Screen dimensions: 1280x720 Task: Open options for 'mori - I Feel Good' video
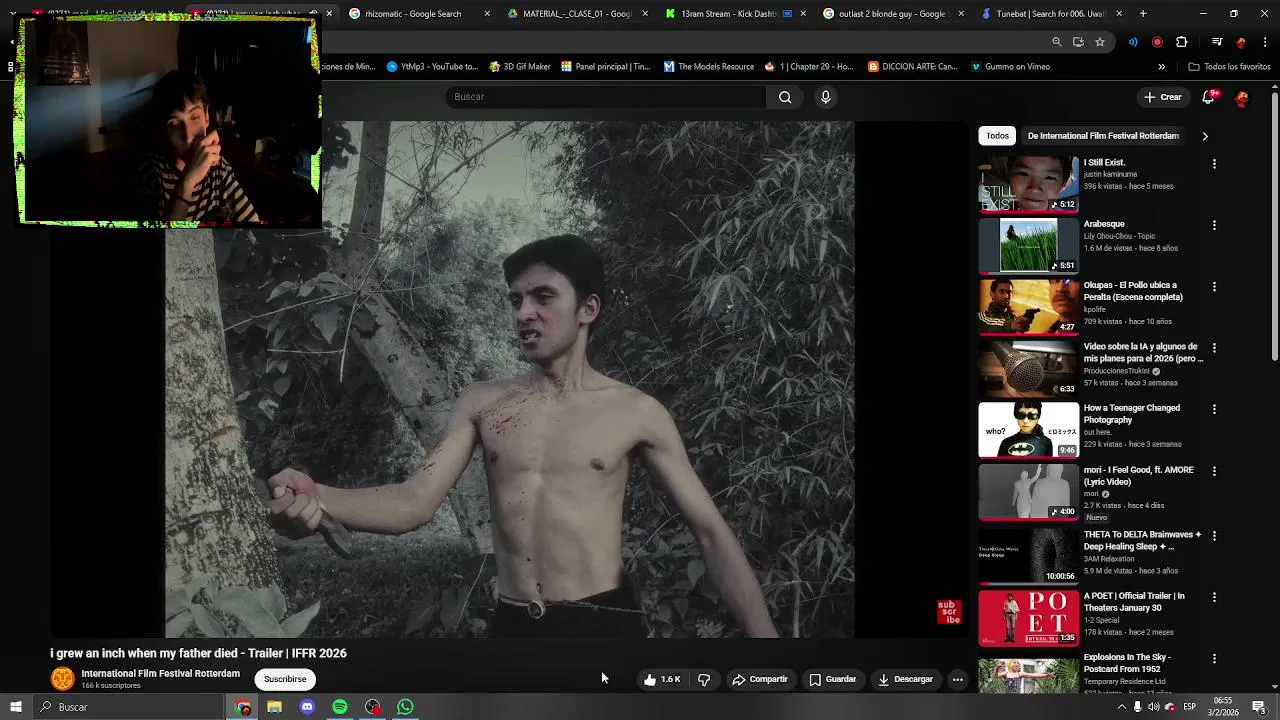(1214, 471)
